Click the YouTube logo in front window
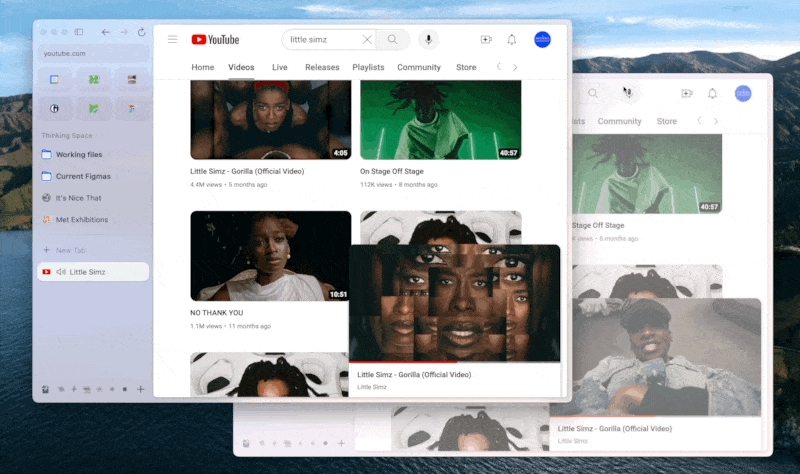 click(215, 39)
